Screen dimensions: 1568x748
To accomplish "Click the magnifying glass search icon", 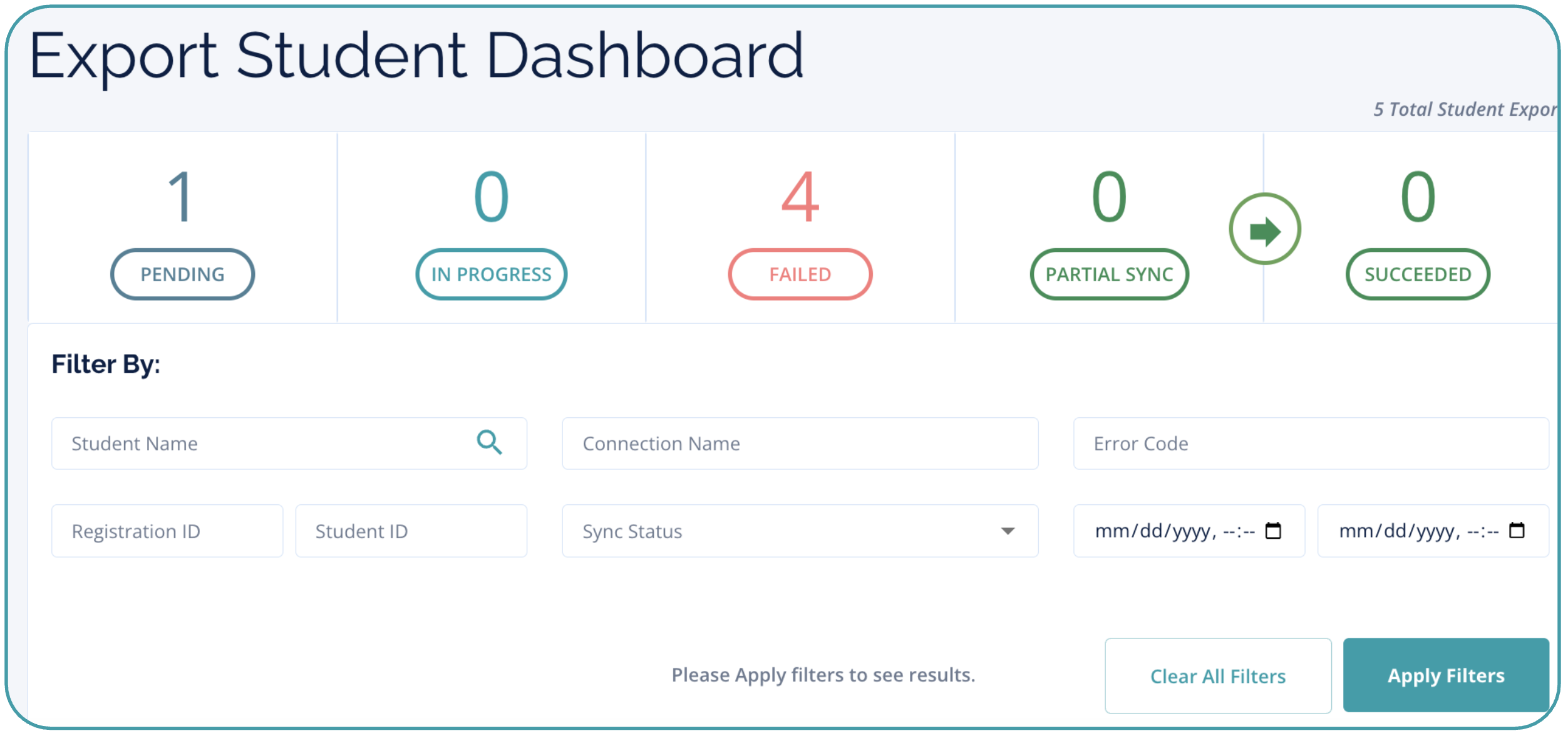I will [x=489, y=443].
